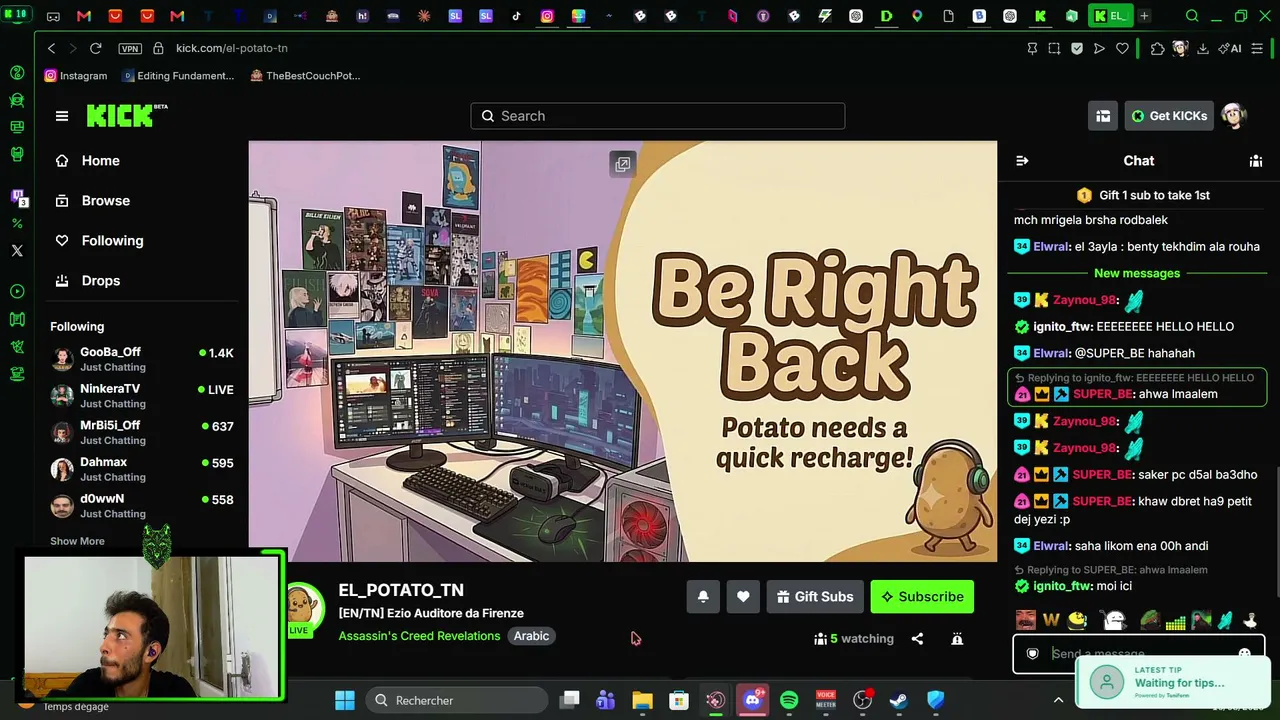Image resolution: width=1280 pixels, height=720 pixels.
Task: Open chat identity shield icon
Action: [x=1032, y=654]
